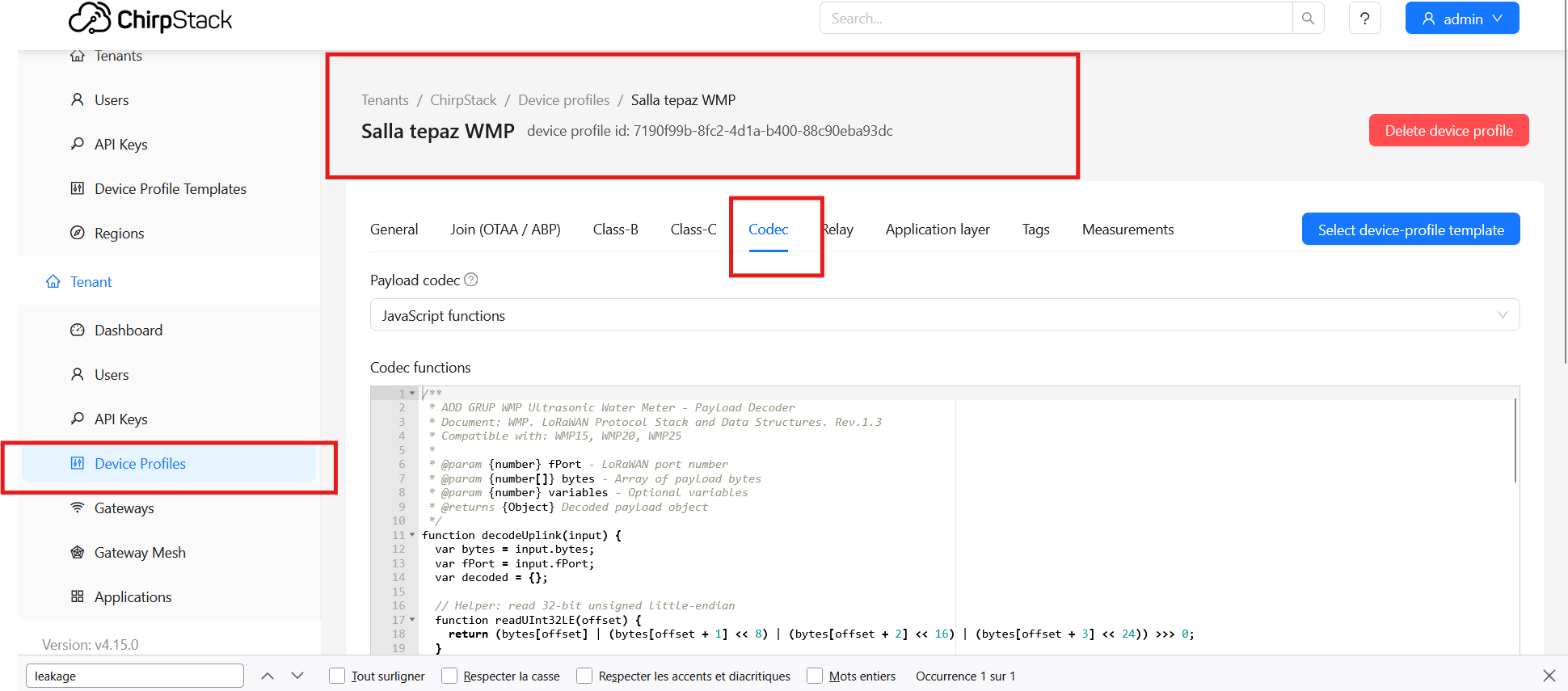Viewport: 1568px width, 691px height.
Task: Click the find bar text field
Action: click(135, 676)
